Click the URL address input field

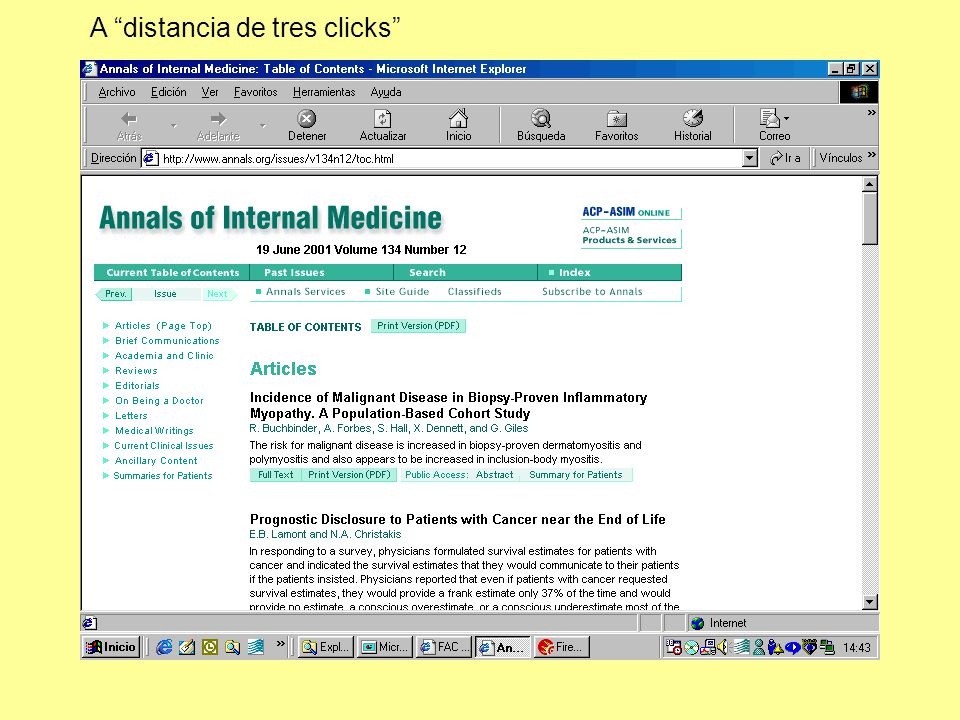(451, 159)
